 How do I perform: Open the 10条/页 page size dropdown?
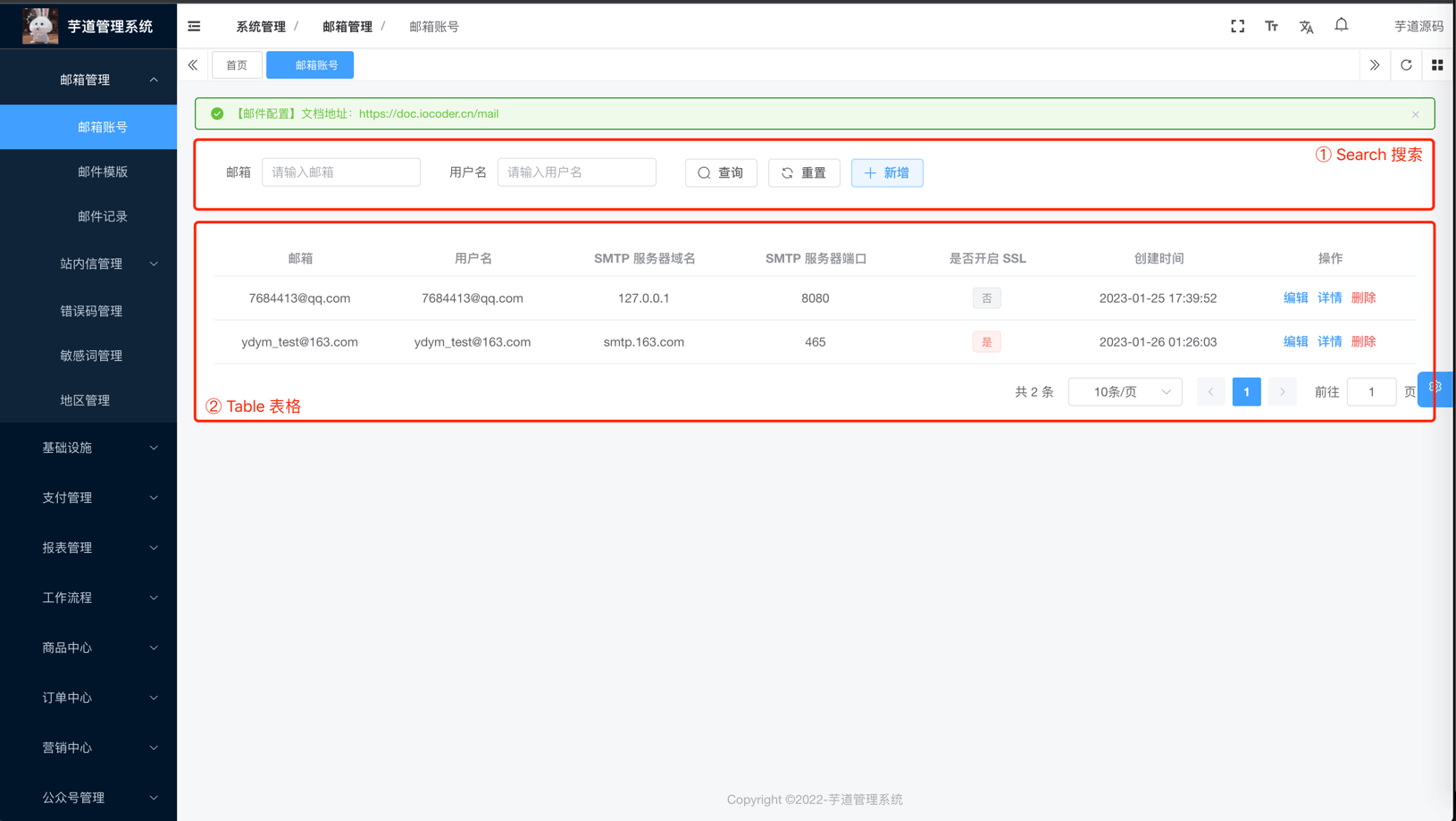click(x=1125, y=391)
